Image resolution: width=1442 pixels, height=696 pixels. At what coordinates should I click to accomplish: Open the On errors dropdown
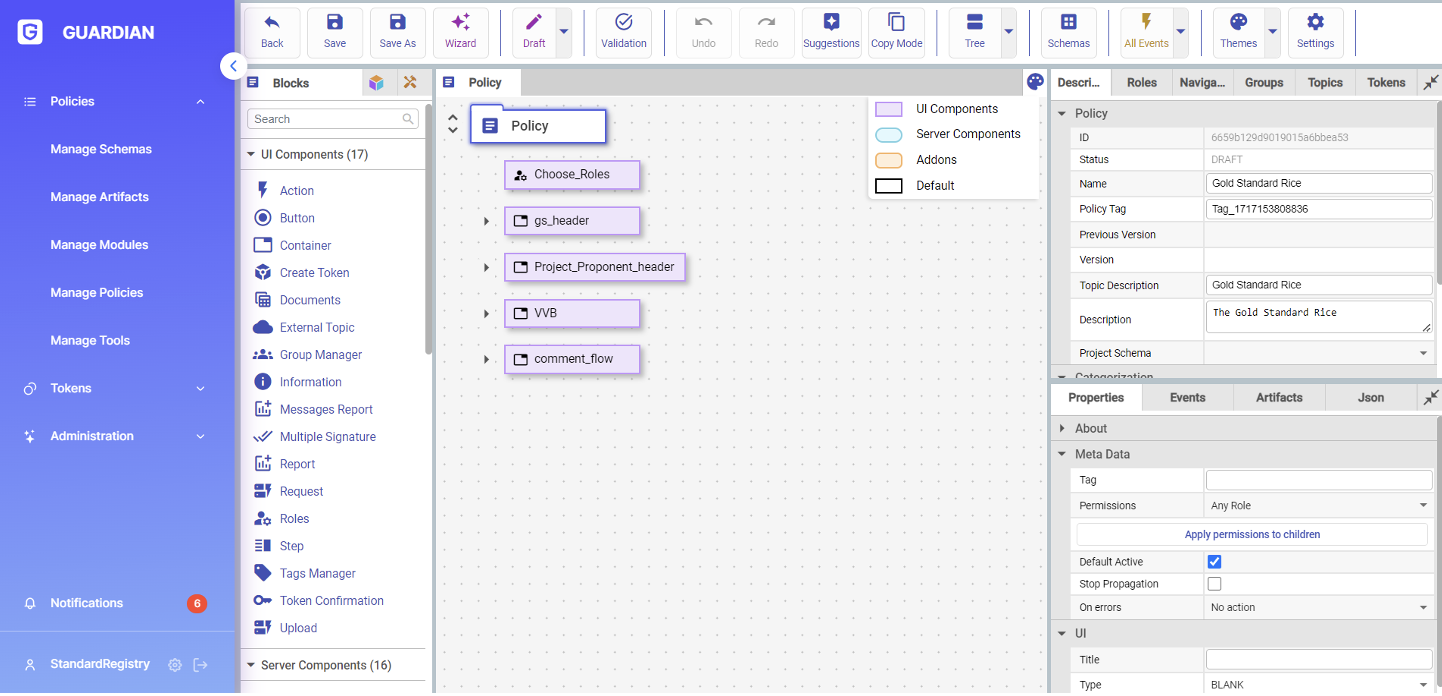tap(1317, 608)
